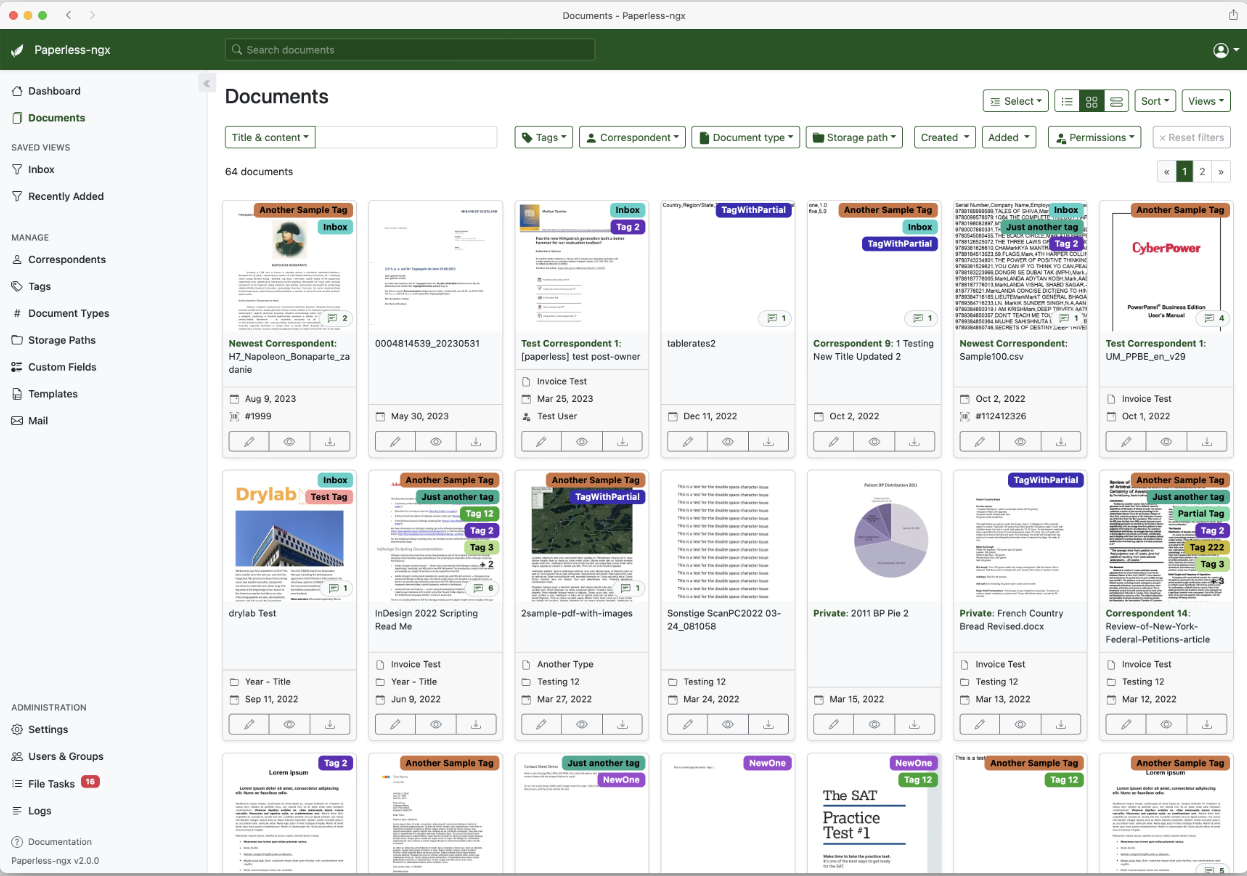The width and height of the screenshot is (1247, 876).
Task: Collapse the sidebar with the chevron icon
Action: tap(207, 83)
